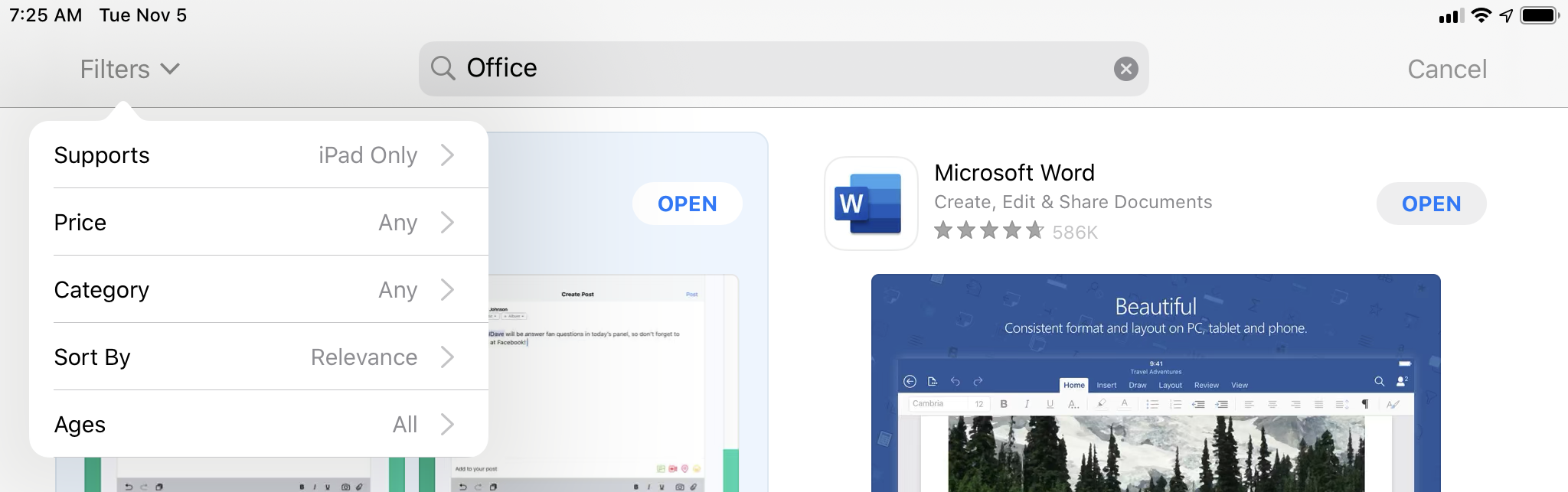Click the Underline icon in Word preview
This screenshot has height=492, width=1568.
click(1050, 404)
